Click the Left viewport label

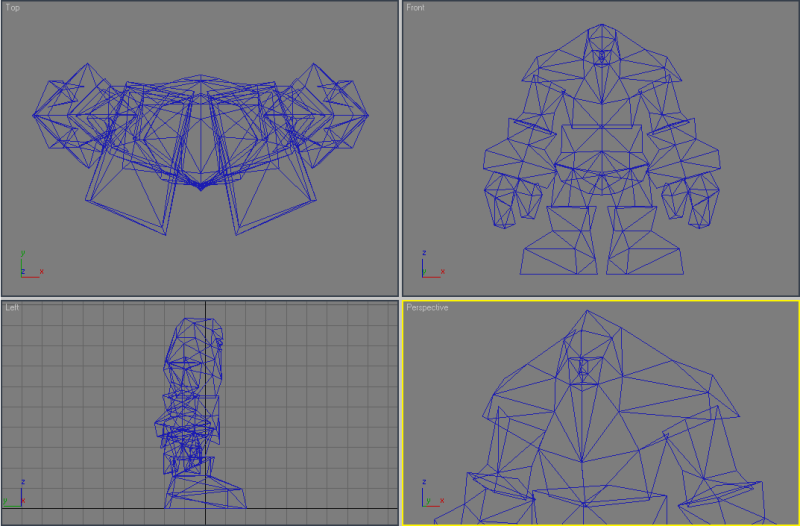tap(12, 307)
